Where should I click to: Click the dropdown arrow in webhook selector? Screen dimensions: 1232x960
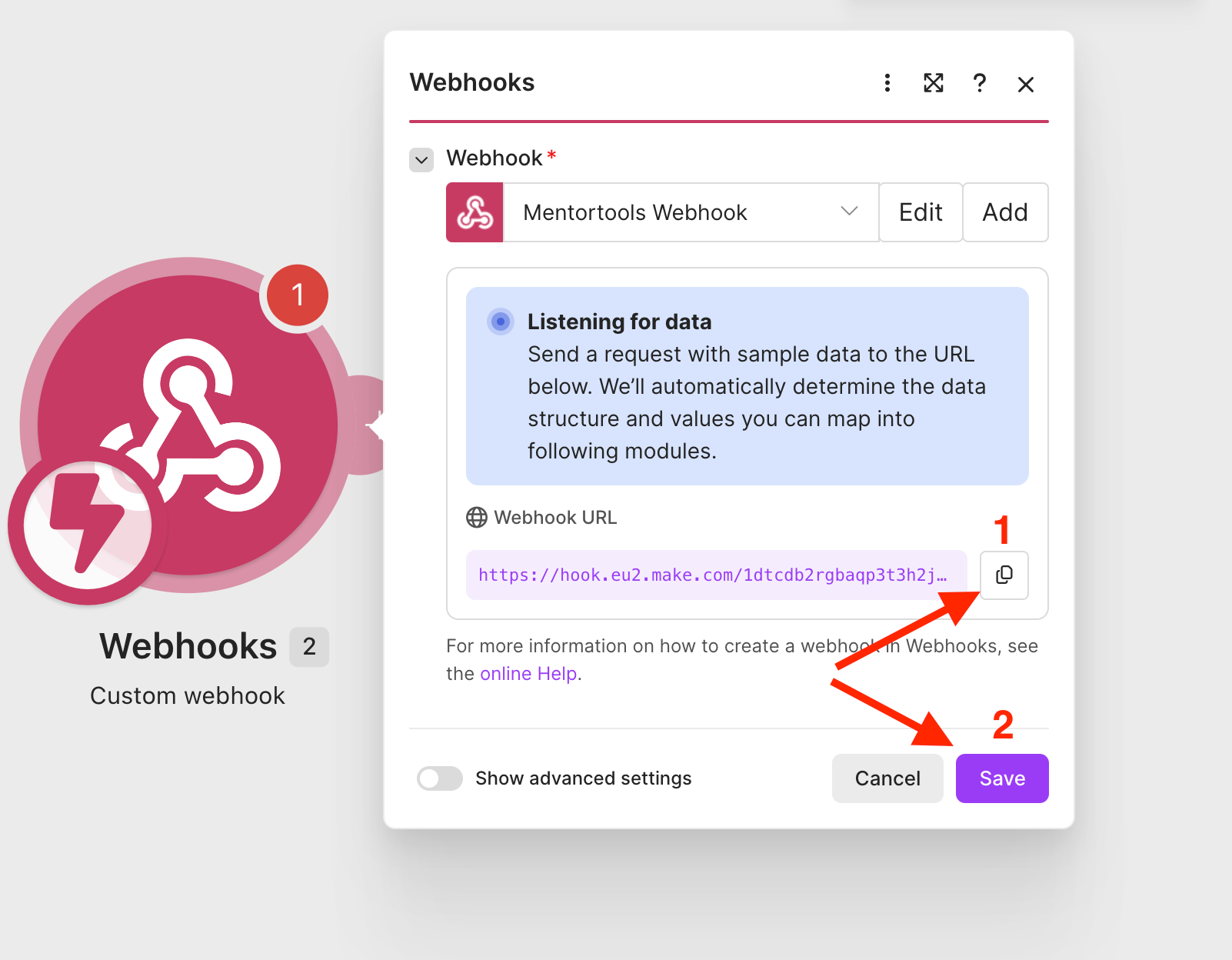tap(849, 211)
